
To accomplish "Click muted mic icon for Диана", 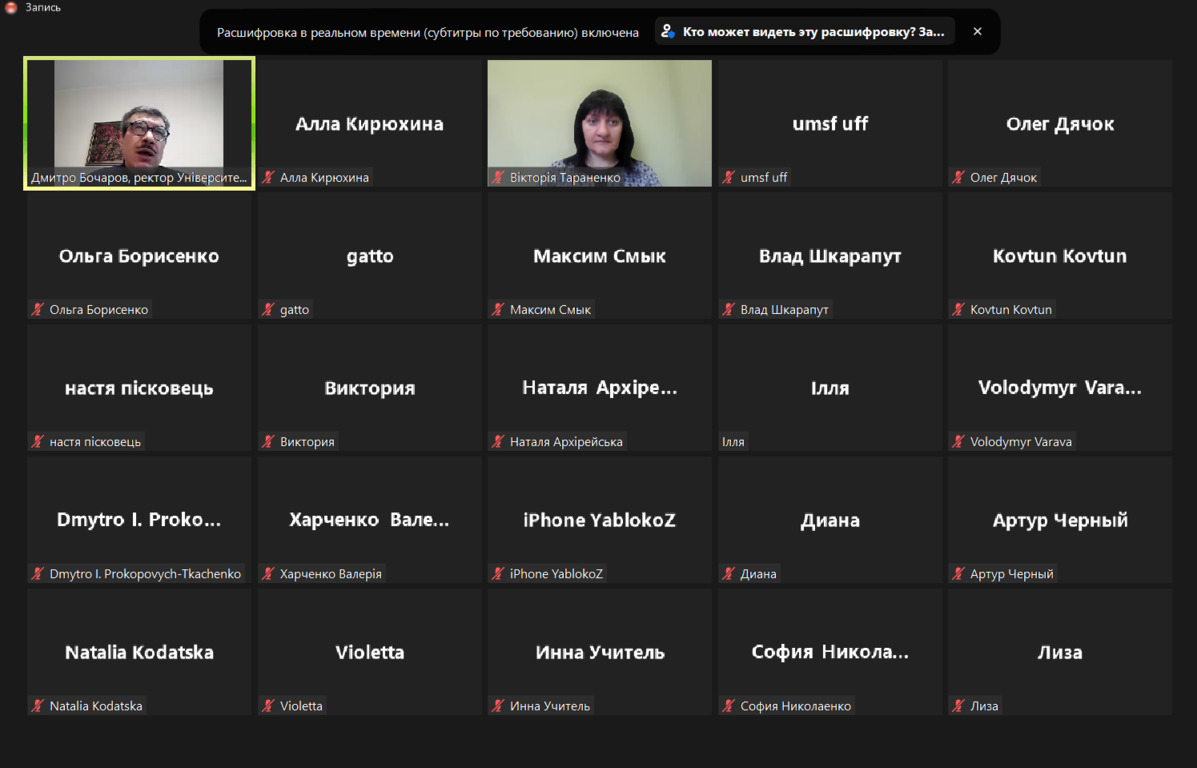I will [728, 573].
